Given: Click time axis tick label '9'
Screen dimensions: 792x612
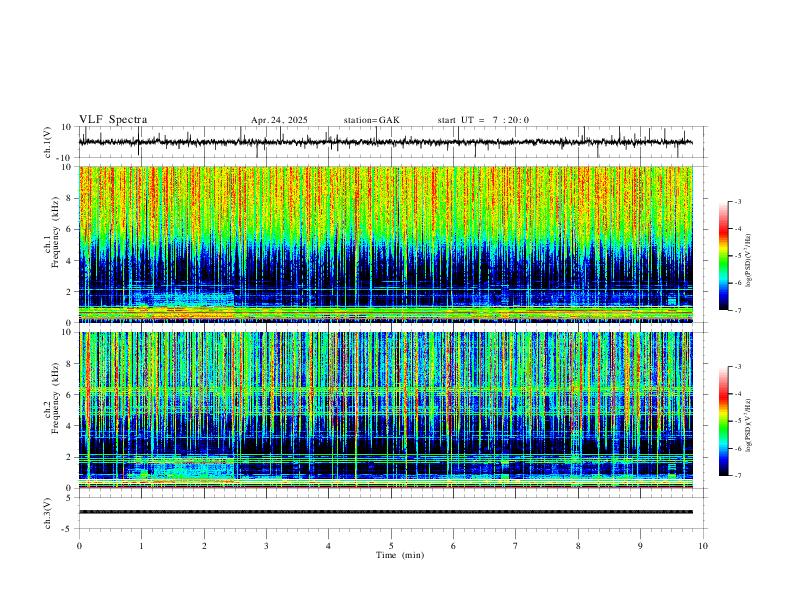Looking at the screenshot, I should 640,546.
